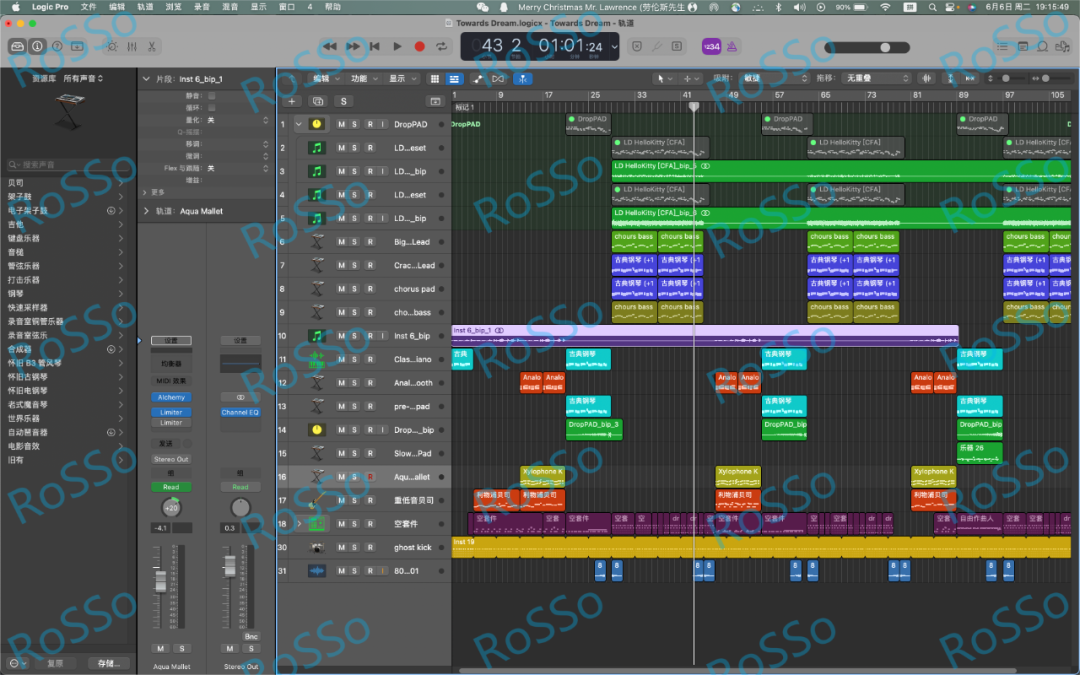The image size is (1080, 675).
Task: Toggle the Tuner icon
Action: tap(657, 46)
